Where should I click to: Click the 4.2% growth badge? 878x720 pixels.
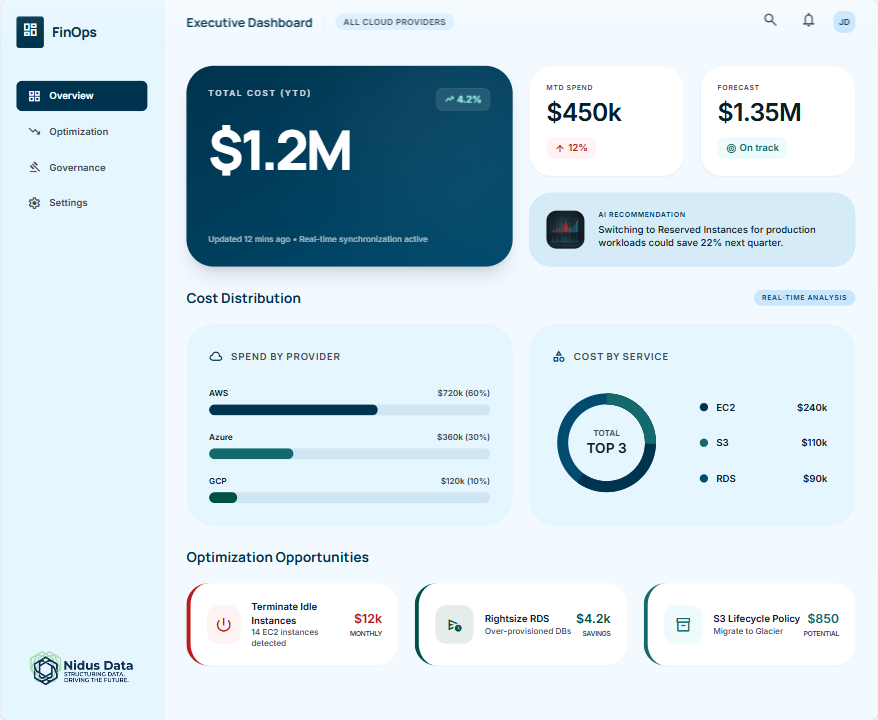[463, 99]
